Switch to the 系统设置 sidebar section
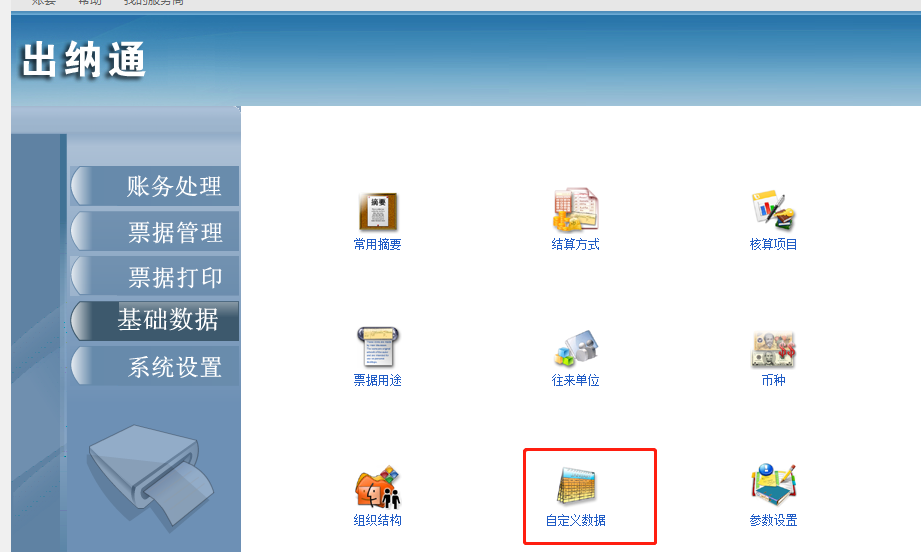The width and height of the screenshot is (921, 552). (x=155, y=366)
